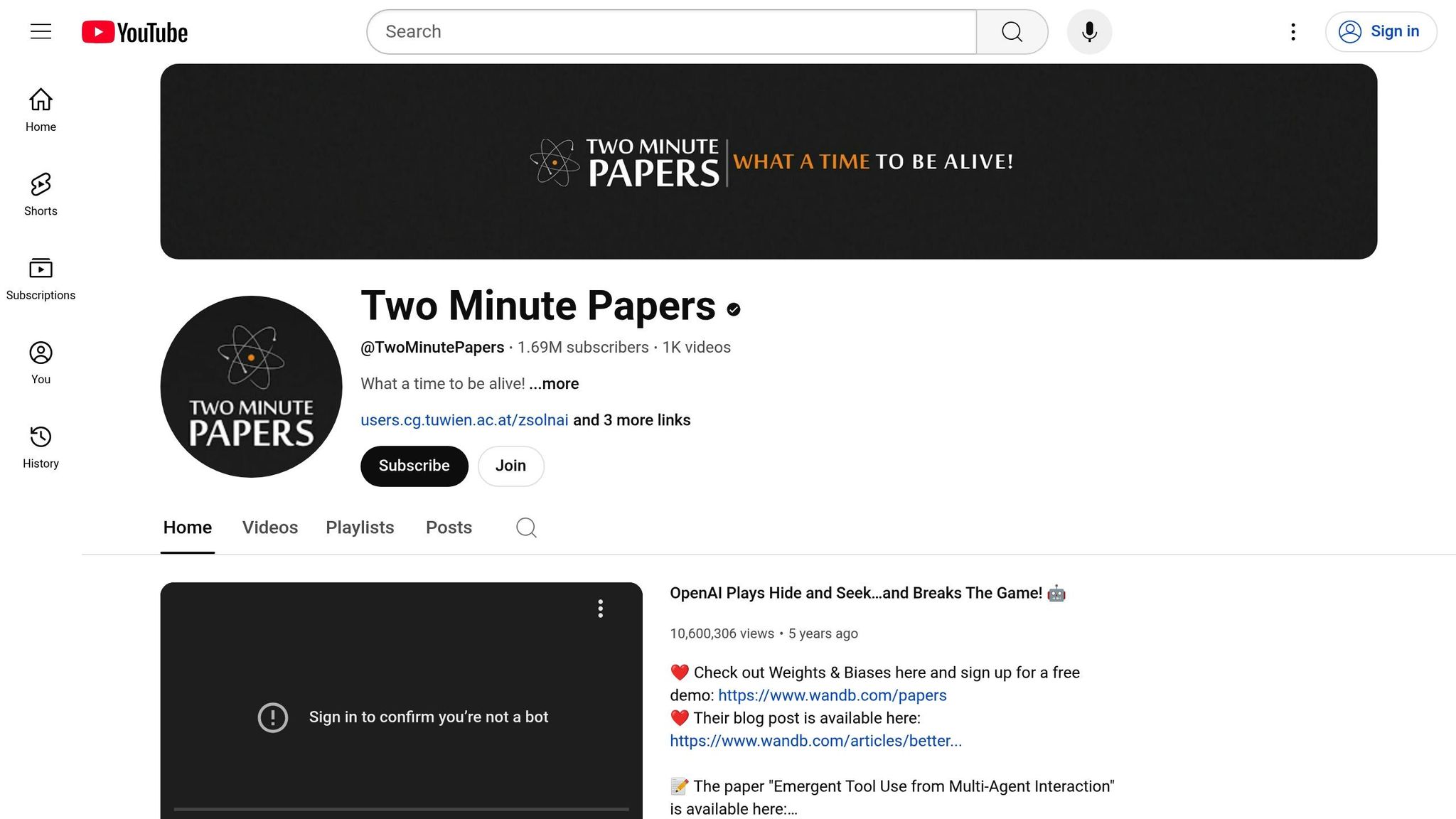
Task: Activate voice search microphone
Action: [x=1089, y=32]
